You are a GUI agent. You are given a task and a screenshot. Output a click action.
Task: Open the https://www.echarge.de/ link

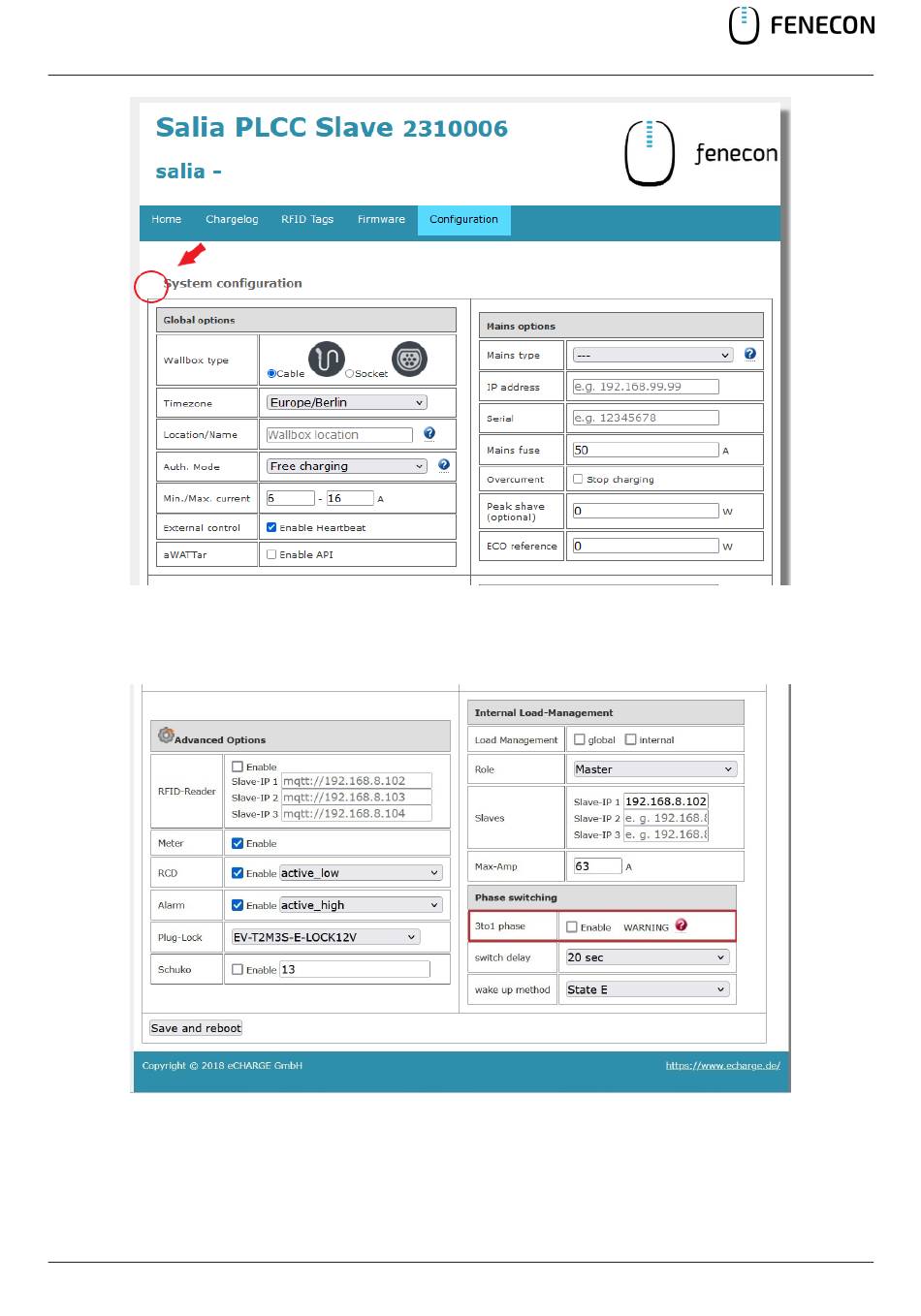[722, 1066]
